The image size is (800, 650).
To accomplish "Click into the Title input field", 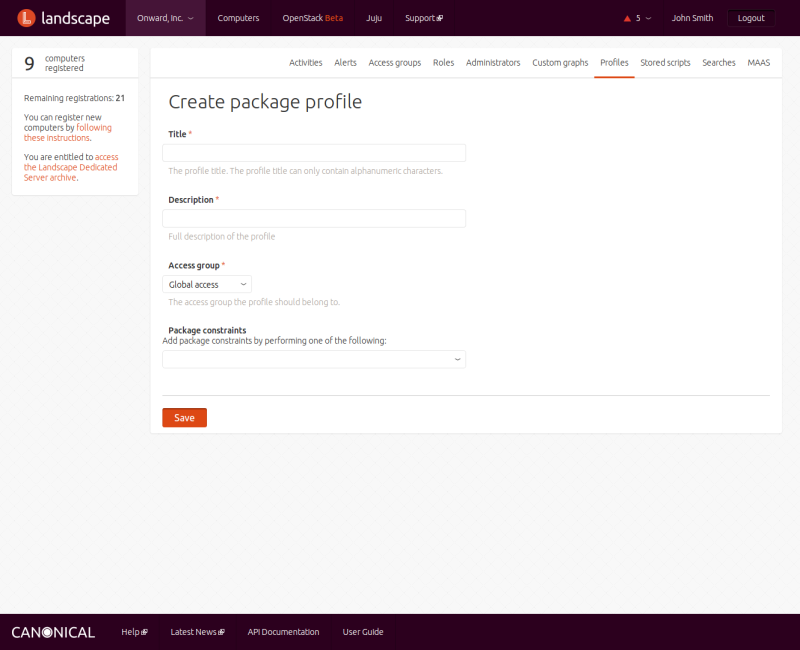I will point(314,153).
